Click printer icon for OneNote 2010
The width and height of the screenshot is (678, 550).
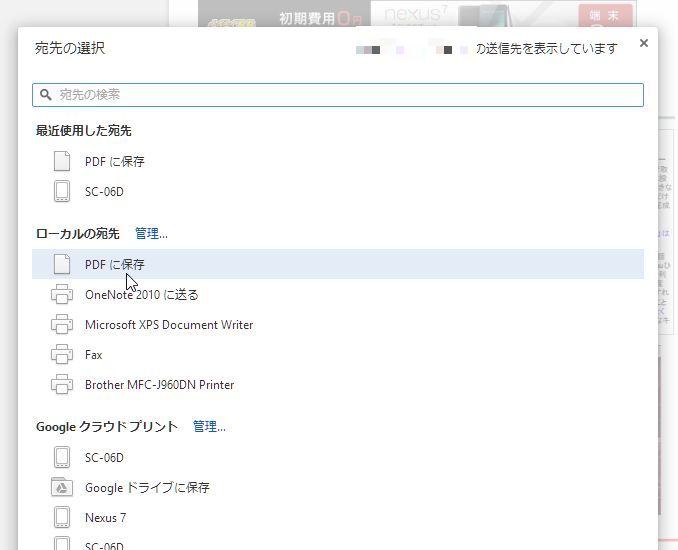click(x=62, y=294)
